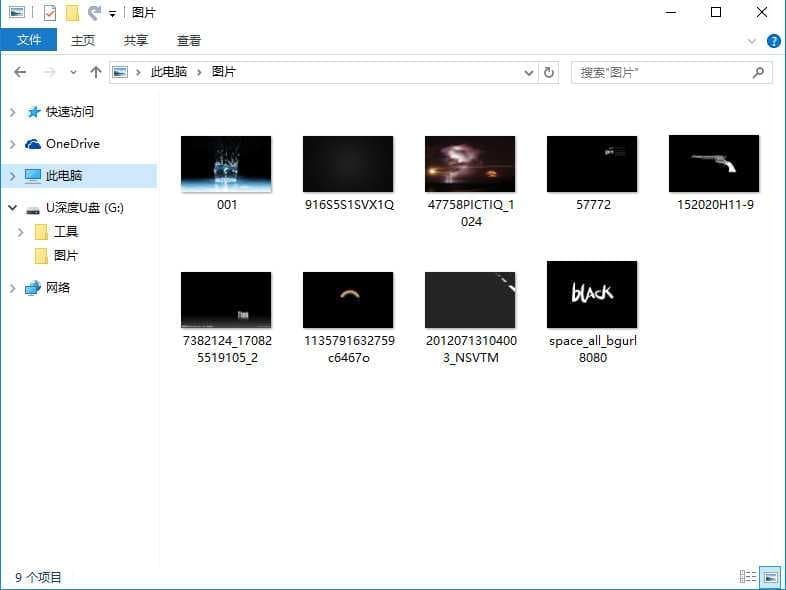Image resolution: width=786 pixels, height=590 pixels.
Task: Click the New Folder icon in title bar
Action: 72,13
